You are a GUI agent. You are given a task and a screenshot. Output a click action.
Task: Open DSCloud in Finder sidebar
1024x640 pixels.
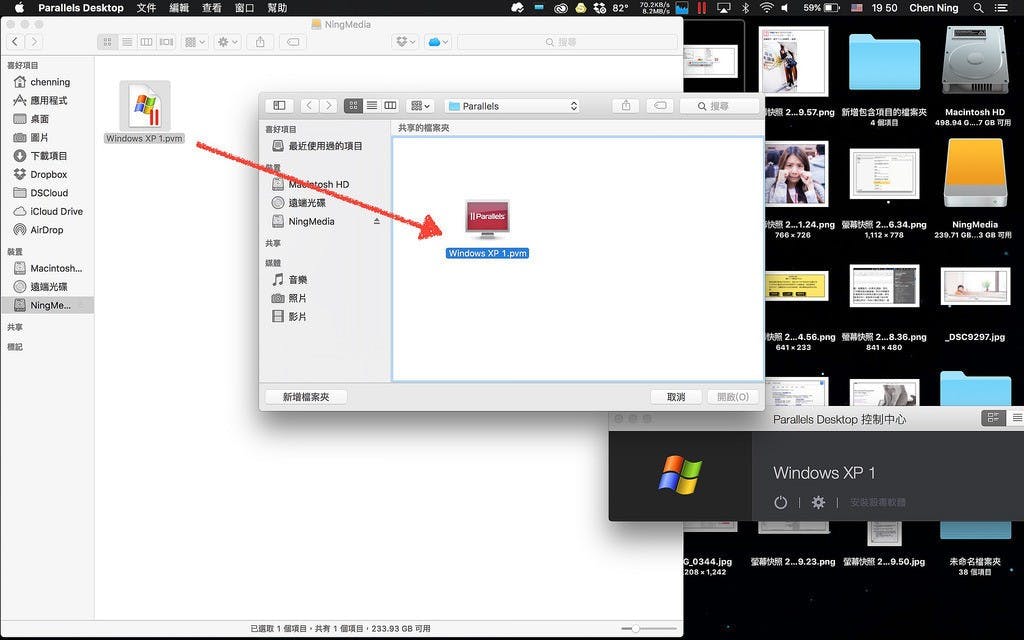click(x=48, y=193)
